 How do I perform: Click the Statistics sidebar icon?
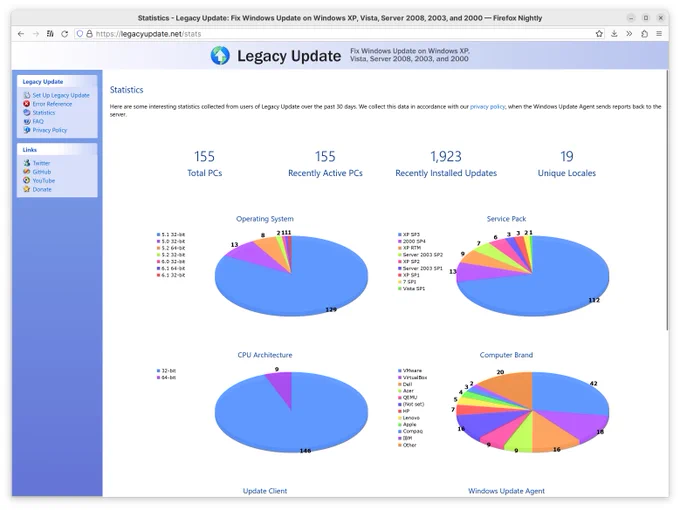click(x=26, y=112)
